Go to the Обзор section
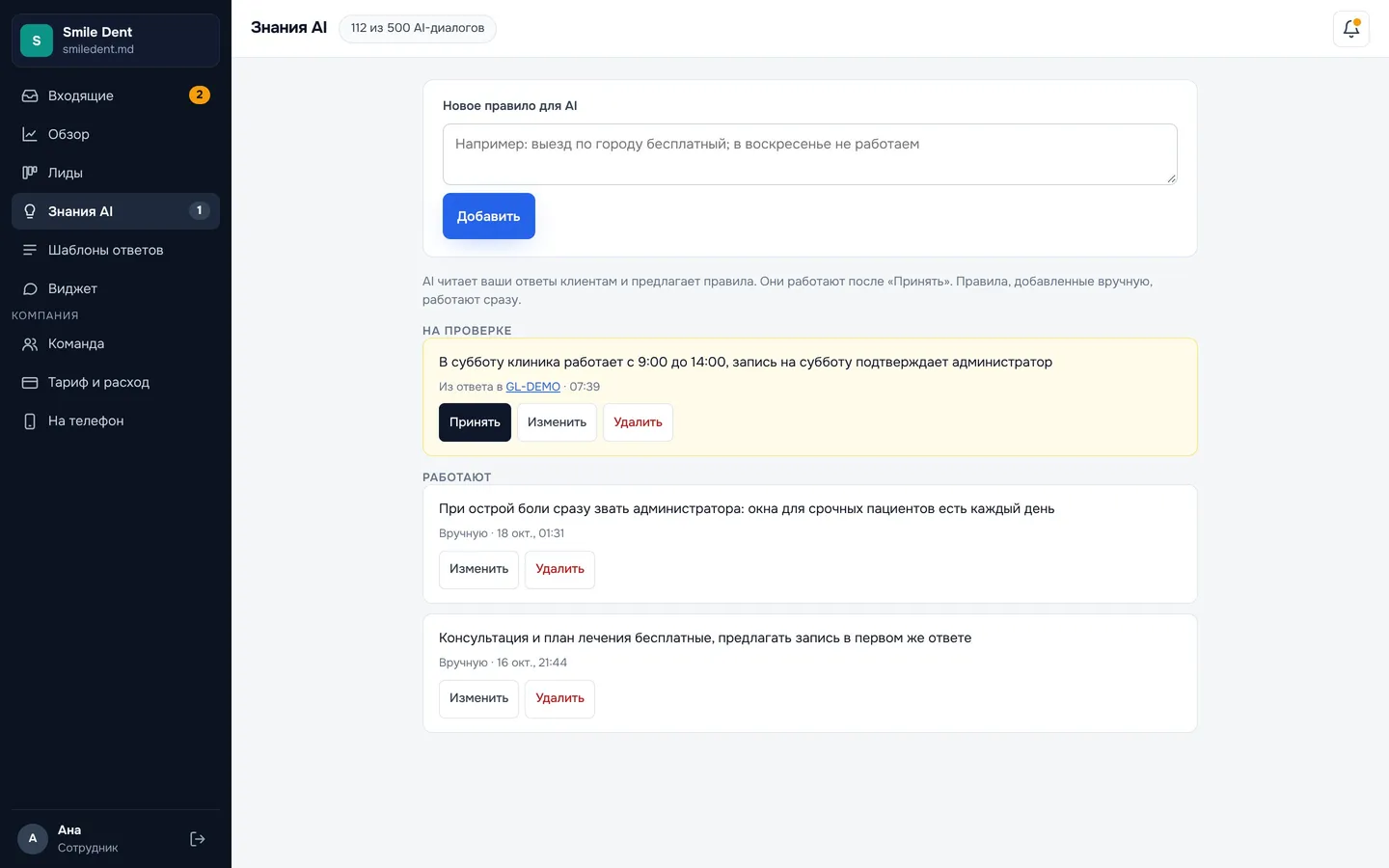 116,134
